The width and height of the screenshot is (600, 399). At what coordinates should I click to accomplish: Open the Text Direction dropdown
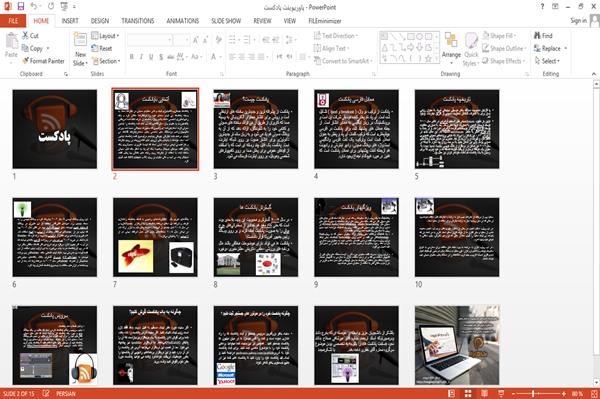pos(336,36)
